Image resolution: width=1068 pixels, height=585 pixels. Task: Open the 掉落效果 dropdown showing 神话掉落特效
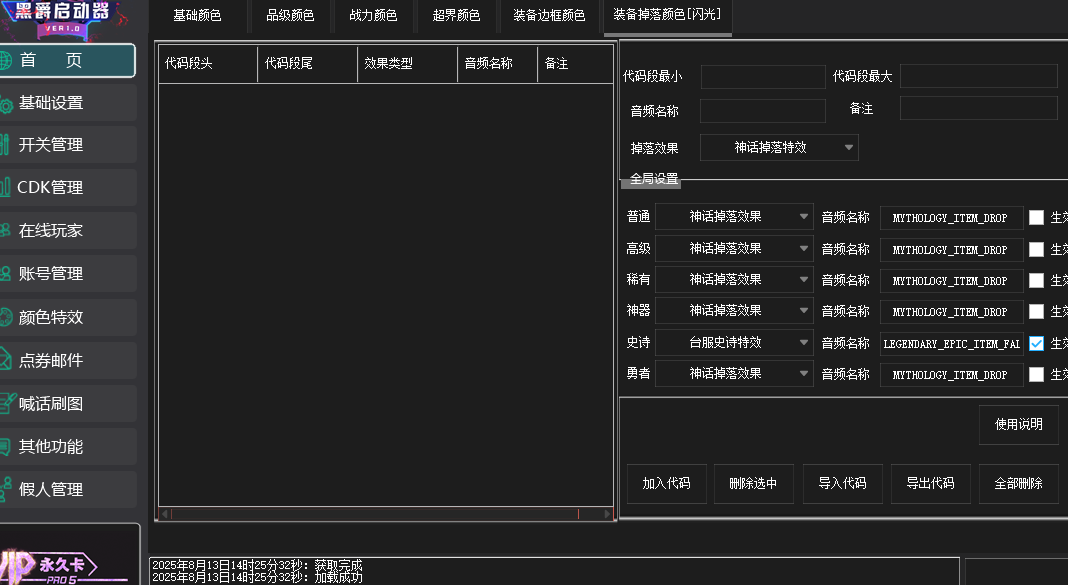click(x=779, y=148)
